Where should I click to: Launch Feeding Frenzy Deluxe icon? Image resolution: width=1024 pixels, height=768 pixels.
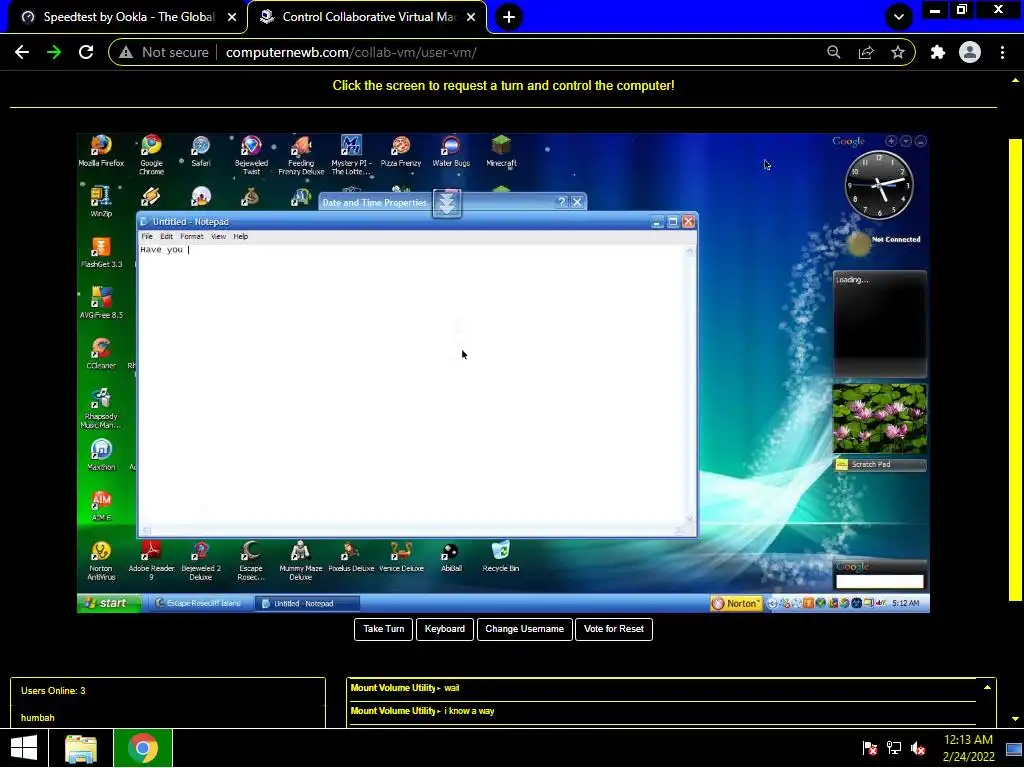[301, 155]
